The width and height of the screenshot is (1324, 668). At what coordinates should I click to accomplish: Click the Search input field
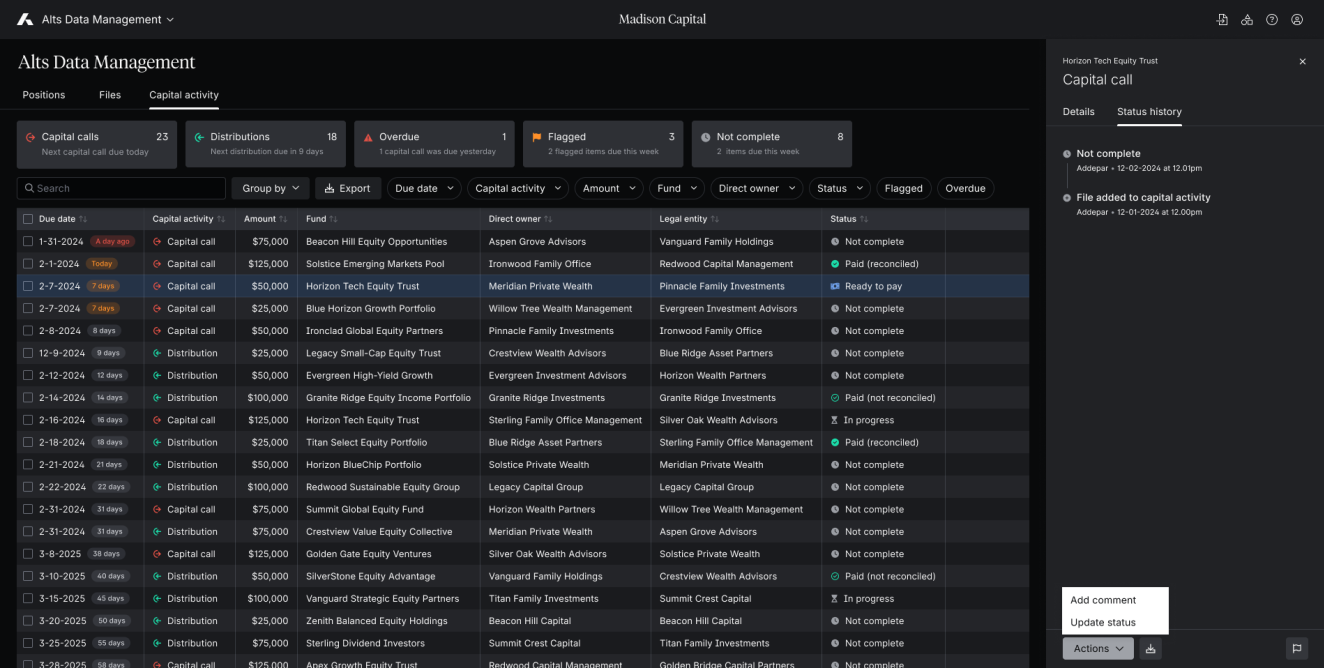pyautogui.click(x=121, y=188)
